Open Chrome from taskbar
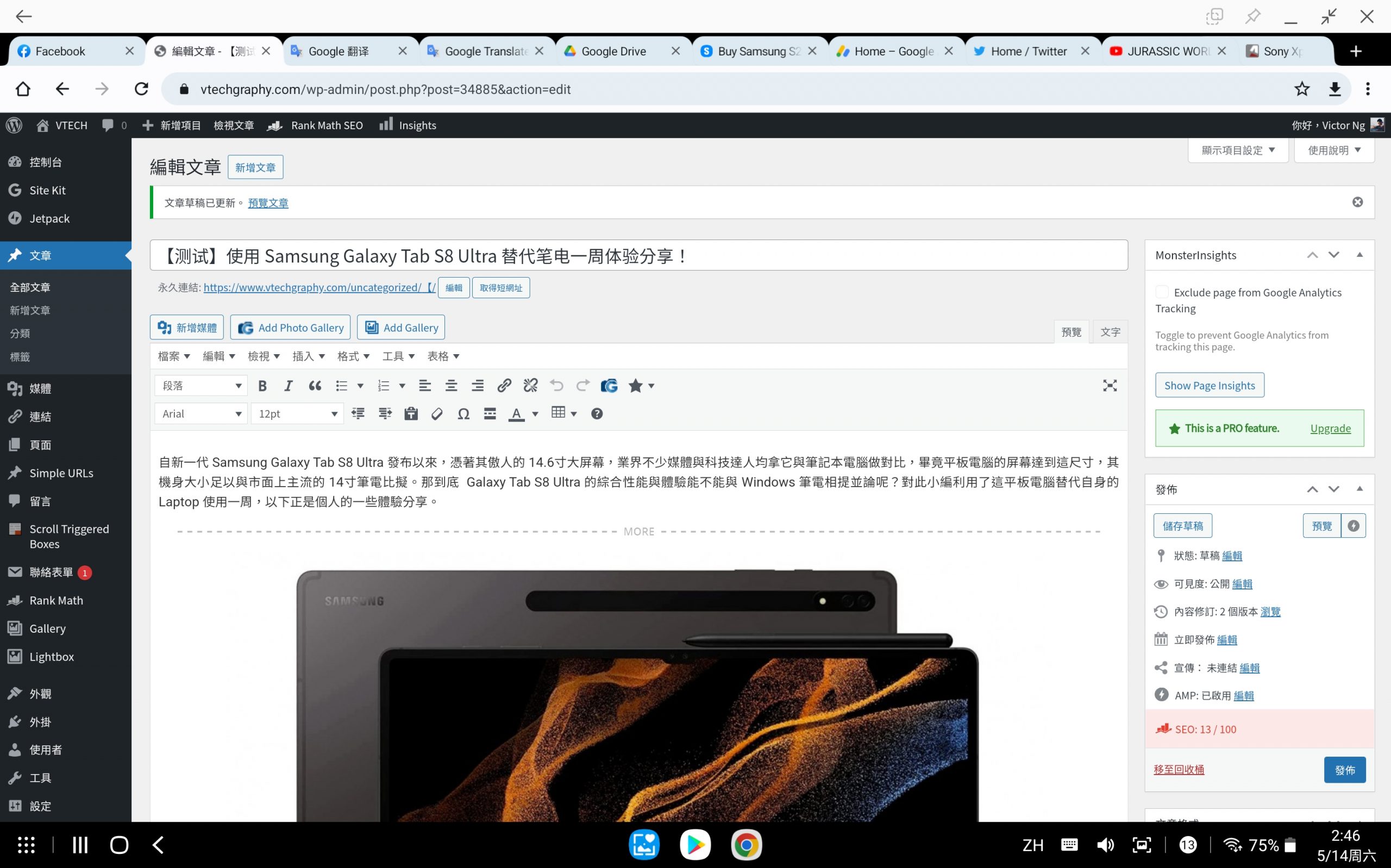1391x868 pixels. (747, 845)
